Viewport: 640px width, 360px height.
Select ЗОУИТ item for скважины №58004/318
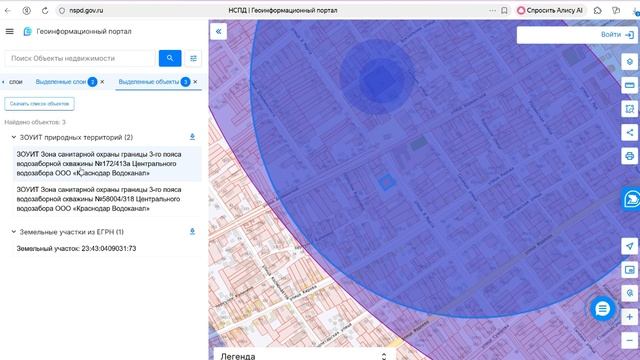[107, 199]
